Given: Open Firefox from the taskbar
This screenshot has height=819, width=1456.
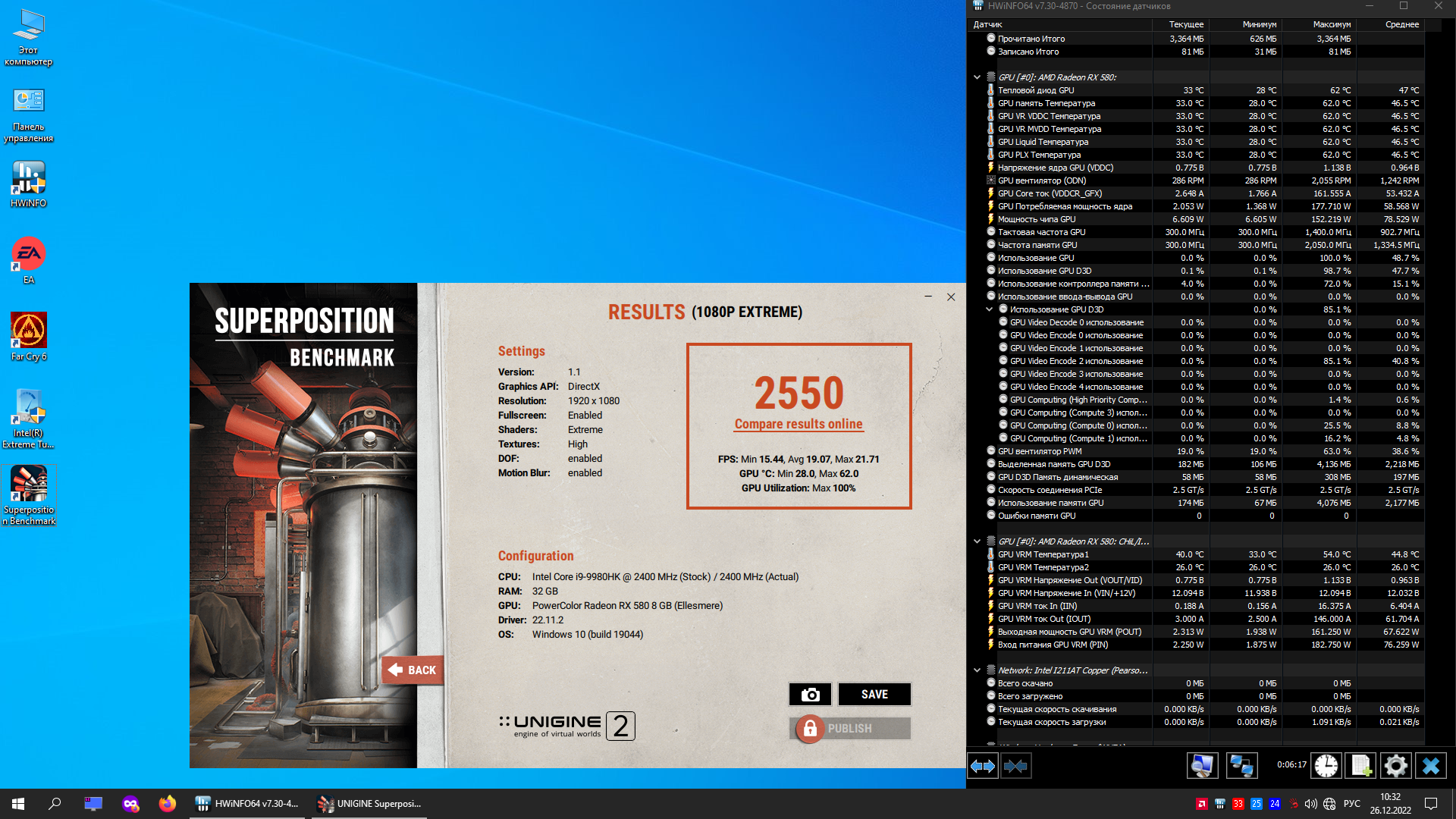Looking at the screenshot, I should tap(167, 804).
